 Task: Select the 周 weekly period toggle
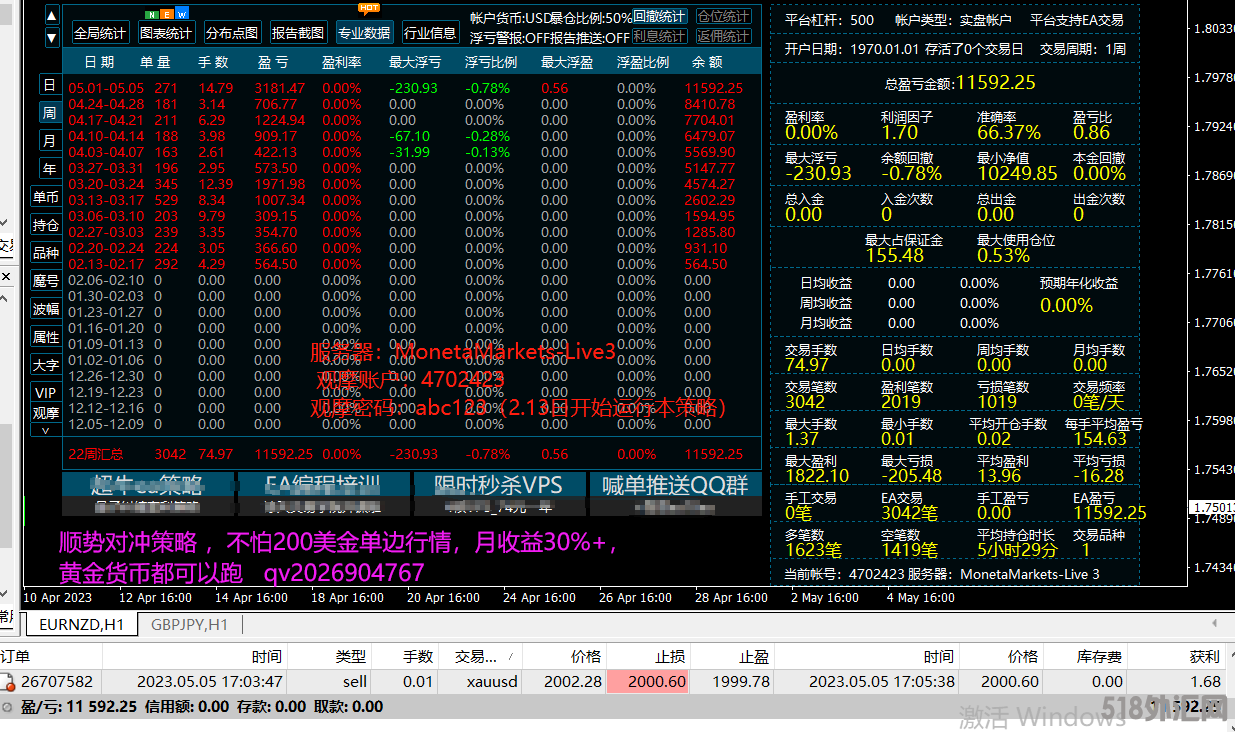point(49,112)
